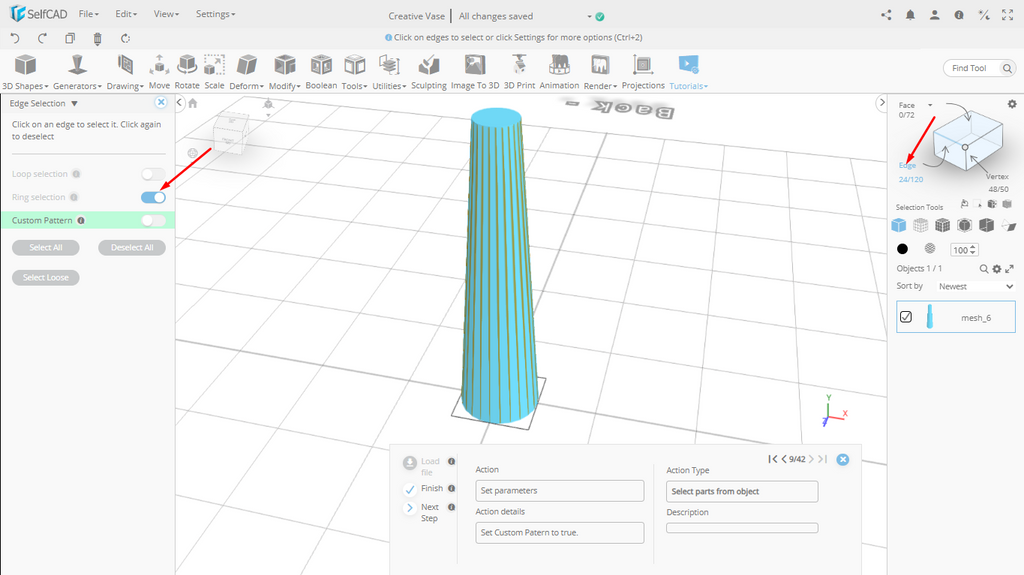1024x575 pixels.
Task: Open the Action Type dropdown field
Action: tap(742, 491)
